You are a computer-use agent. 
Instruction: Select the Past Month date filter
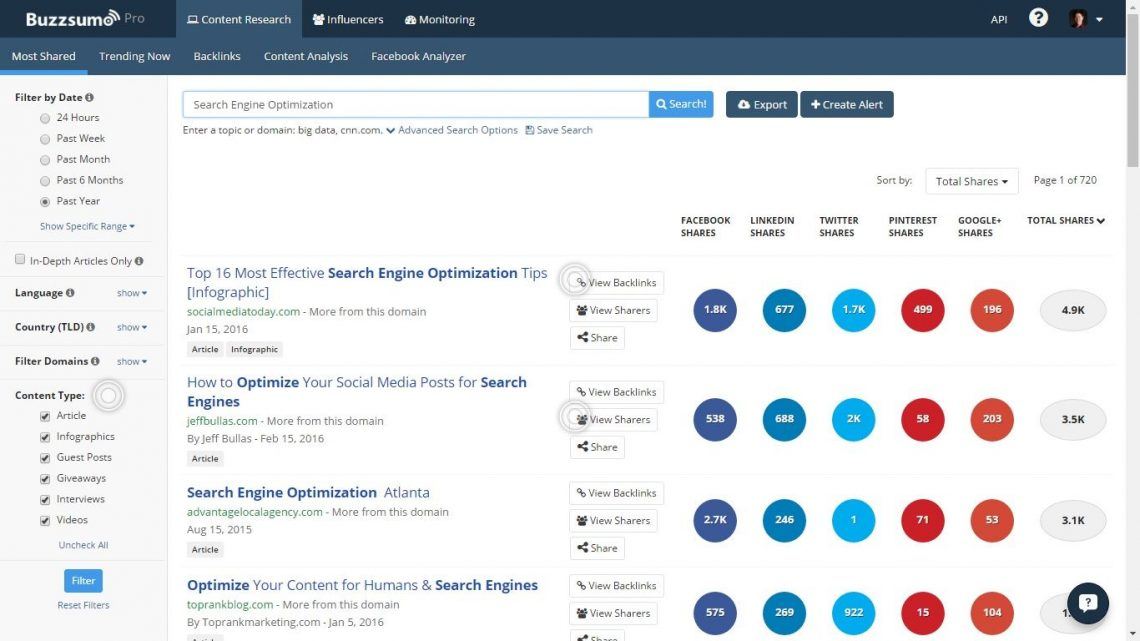coord(45,159)
